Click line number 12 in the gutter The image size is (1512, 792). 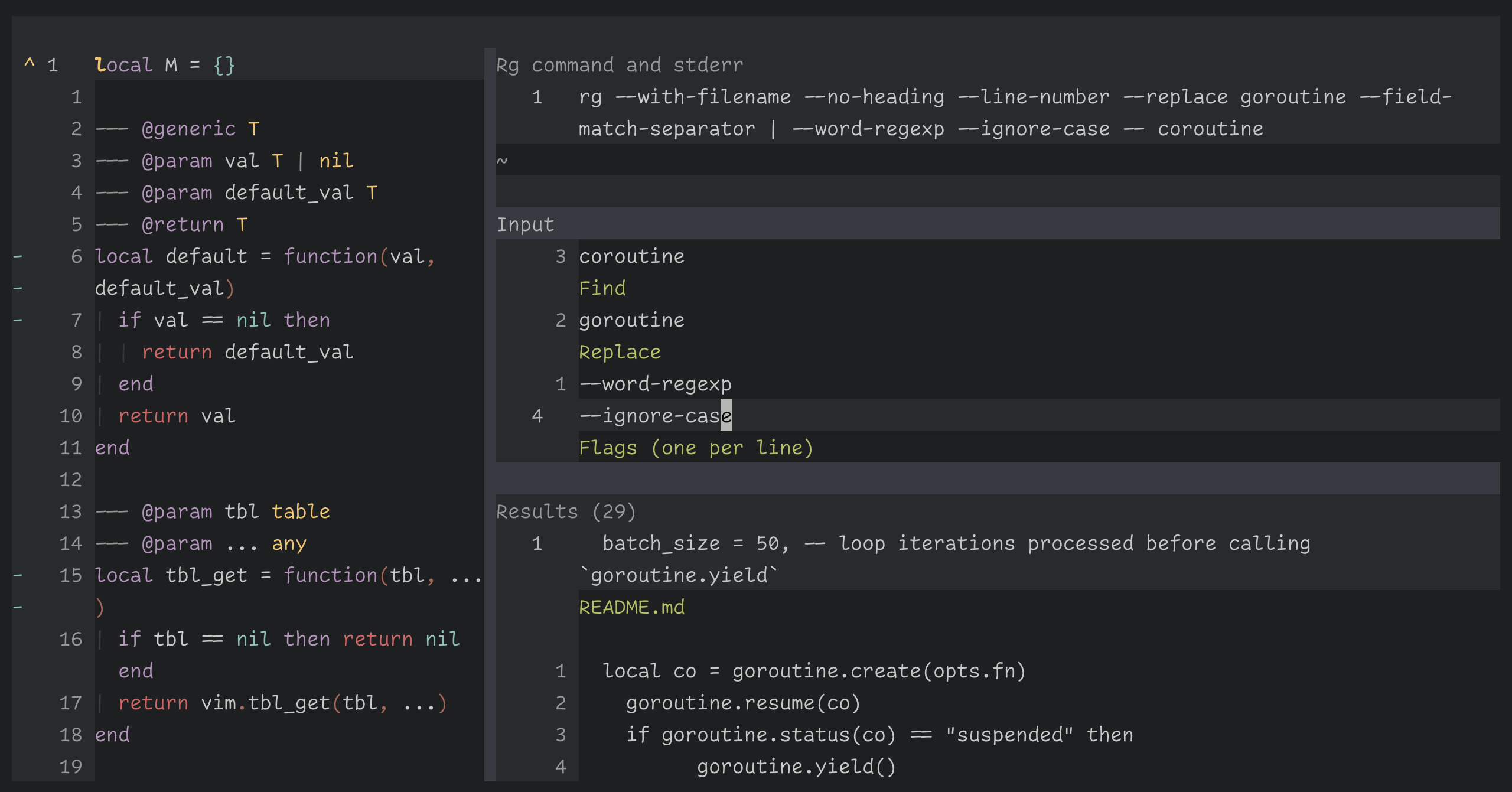click(71, 480)
